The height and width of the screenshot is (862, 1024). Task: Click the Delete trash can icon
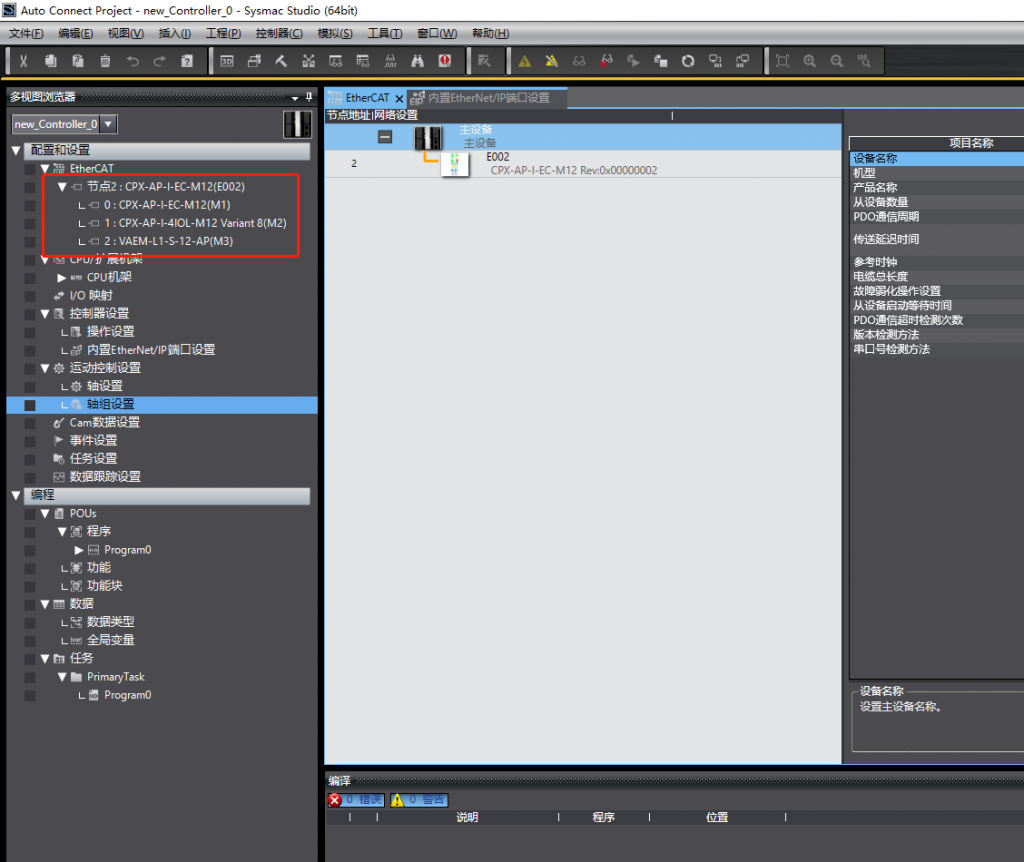coord(105,61)
